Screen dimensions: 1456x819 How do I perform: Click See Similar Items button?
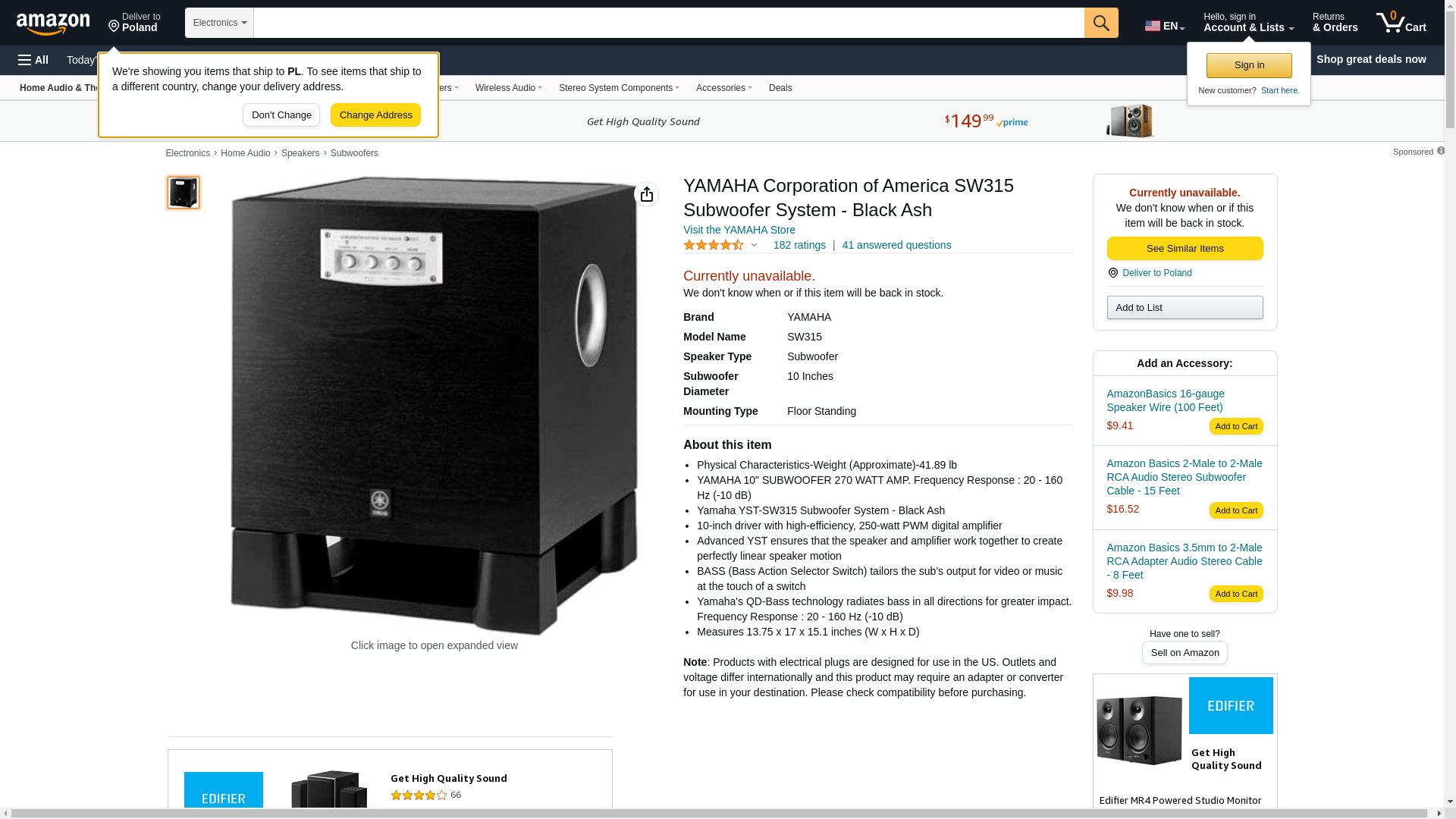[x=1185, y=249]
